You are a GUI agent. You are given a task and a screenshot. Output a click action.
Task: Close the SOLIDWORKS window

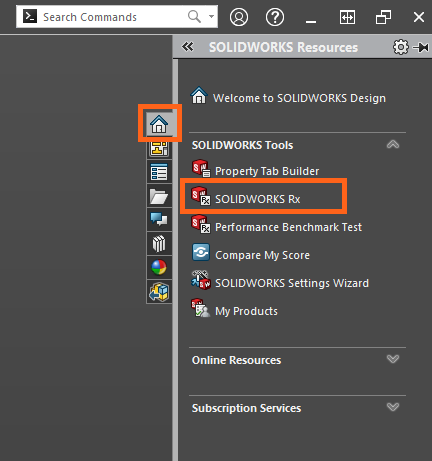[x=419, y=17]
